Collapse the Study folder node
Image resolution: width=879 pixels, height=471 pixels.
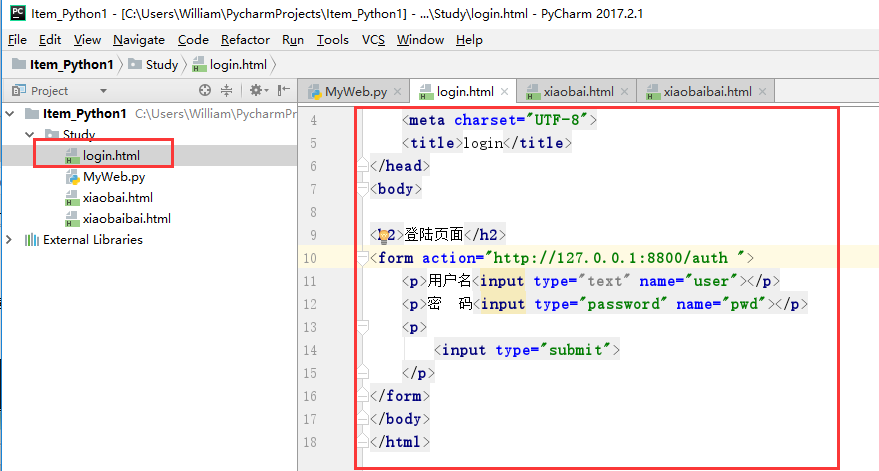[x=30, y=135]
